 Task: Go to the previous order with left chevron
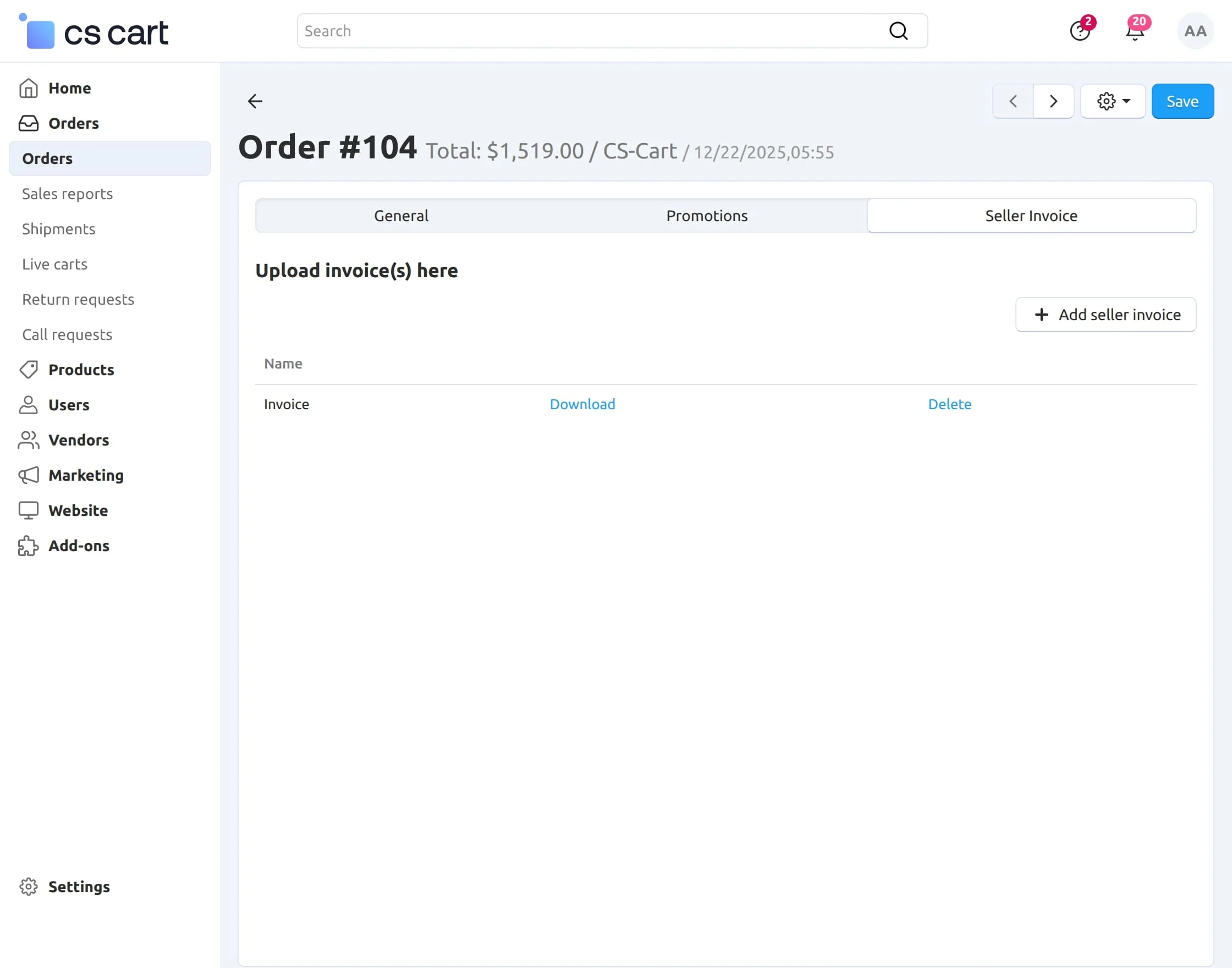[1013, 101]
